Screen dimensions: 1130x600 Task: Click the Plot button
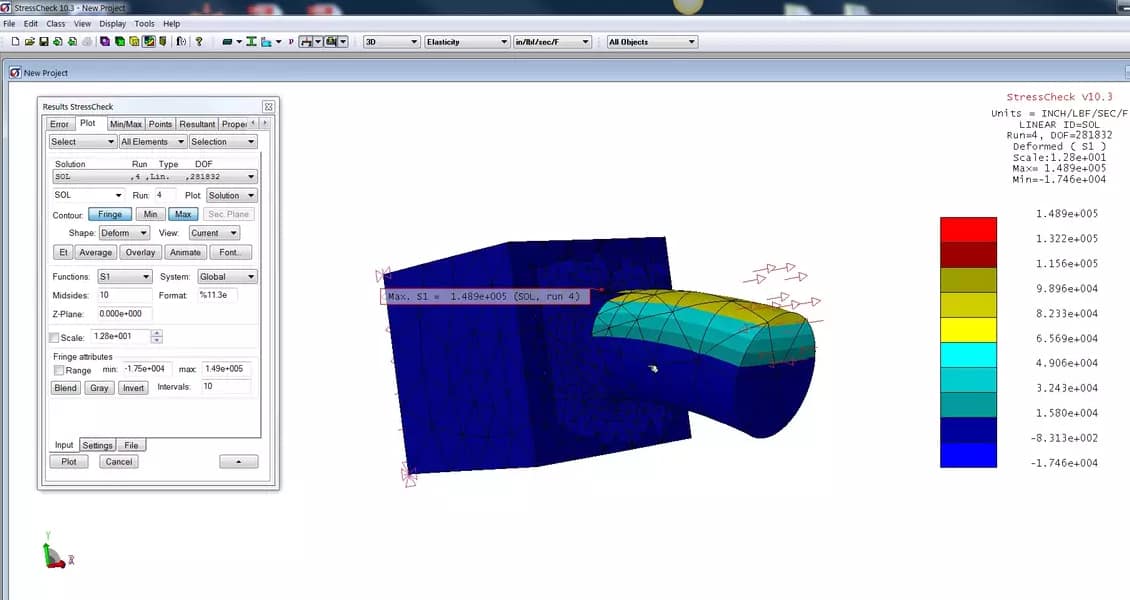[x=68, y=461]
